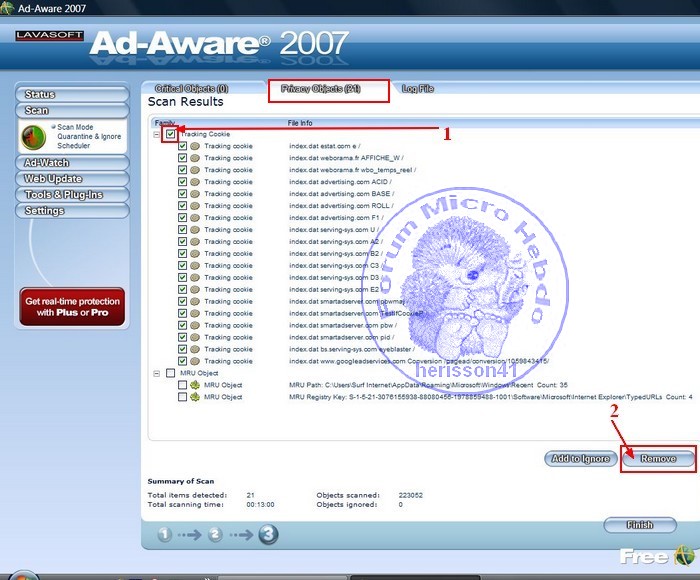
Task: Click cookie icon for smartadserver.com pbw row
Action: click(x=195, y=325)
